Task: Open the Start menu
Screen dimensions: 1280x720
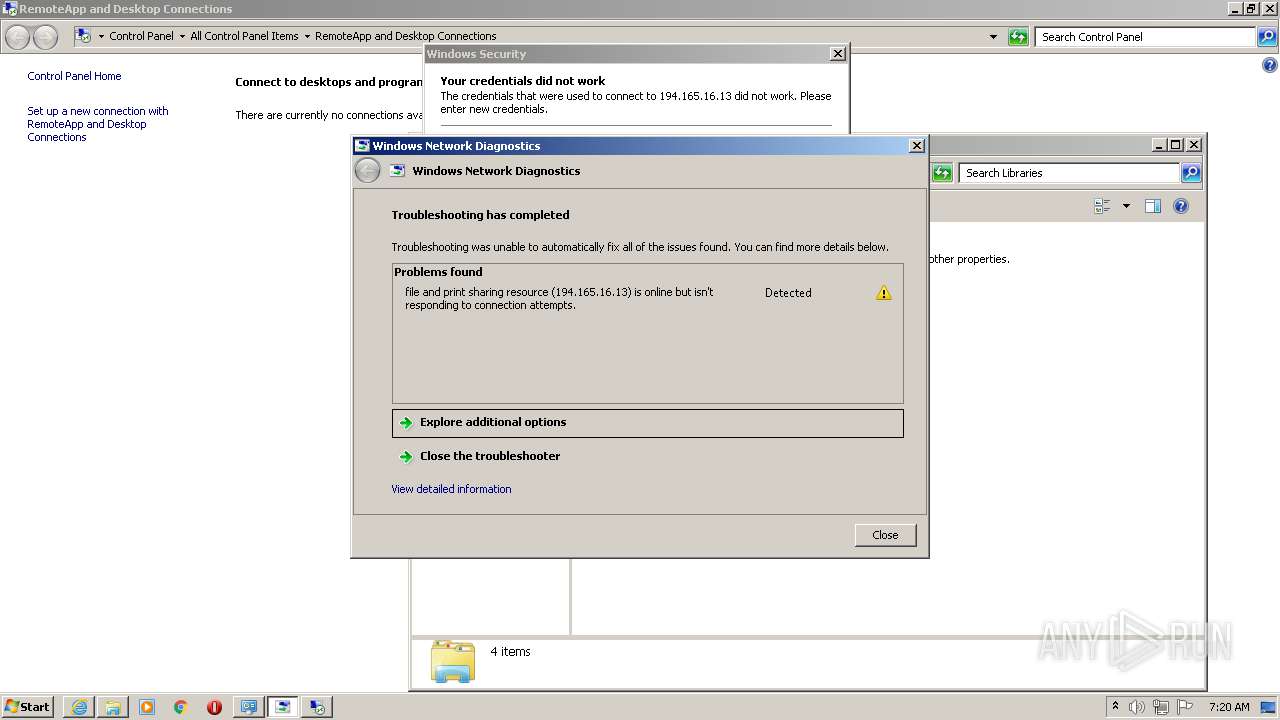Action: [27, 706]
